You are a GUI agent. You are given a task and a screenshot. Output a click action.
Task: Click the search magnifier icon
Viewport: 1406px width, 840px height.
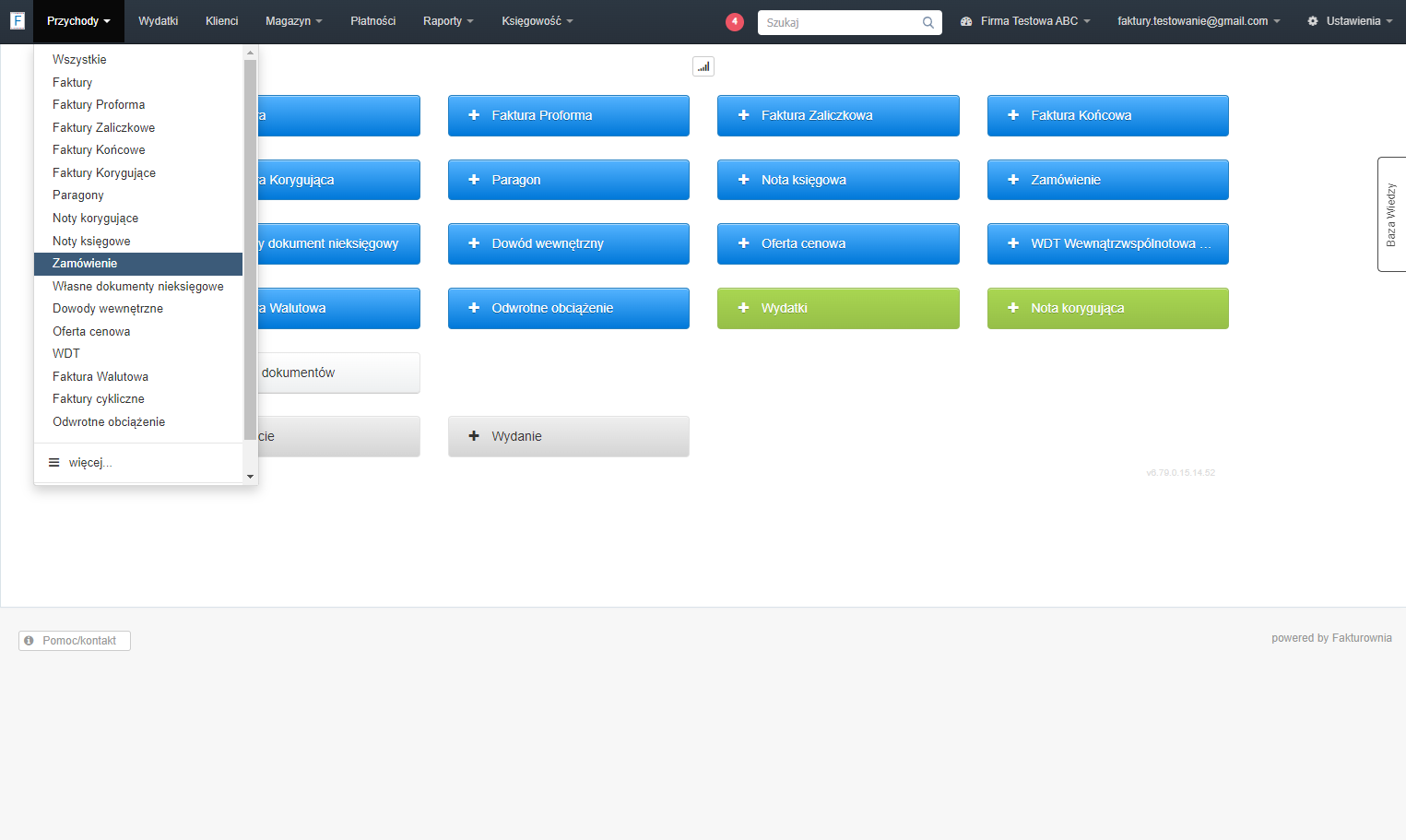point(928,22)
